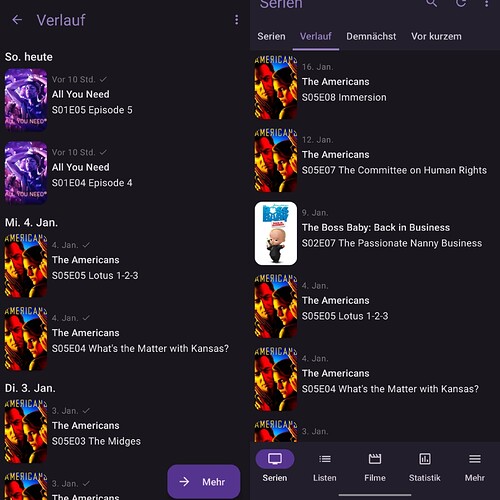500x500 pixels.
Task: Toggle watched checkmark on All You Need Episode 4
Action: click(103, 152)
